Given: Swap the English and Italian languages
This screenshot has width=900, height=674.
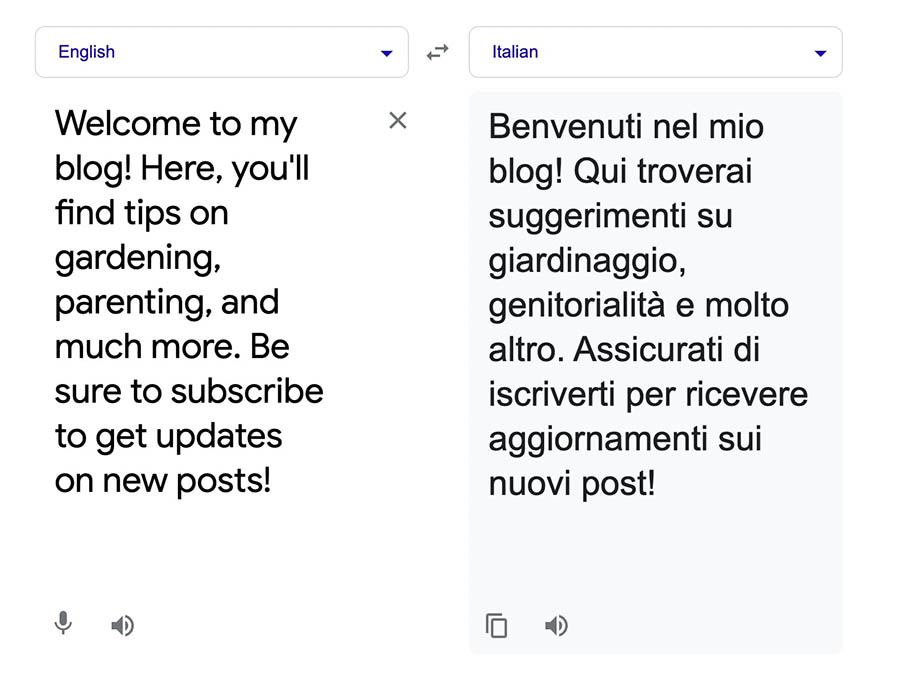Looking at the screenshot, I should tap(438, 53).
